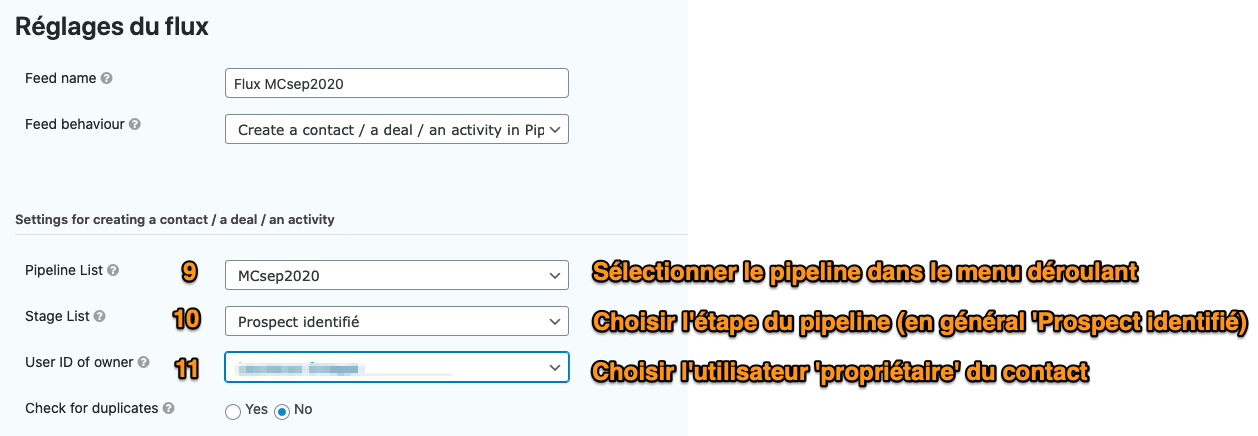Click help icon next to Feed name

click(x=107, y=78)
